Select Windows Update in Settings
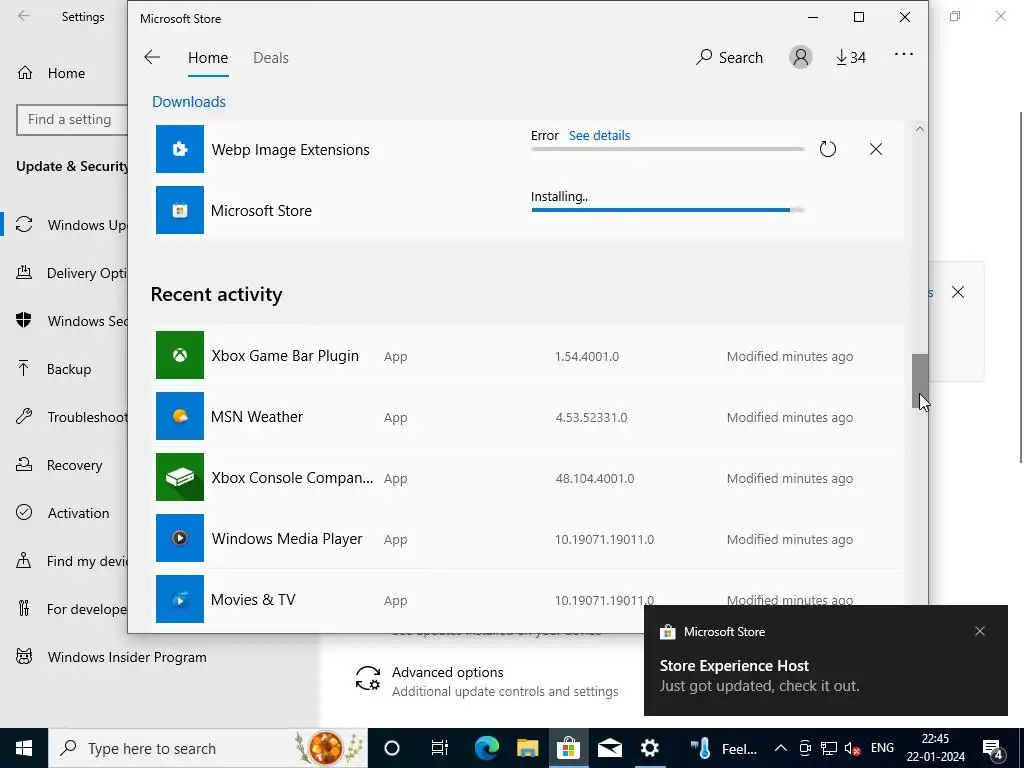The width and height of the screenshot is (1024, 768). [x=72, y=225]
